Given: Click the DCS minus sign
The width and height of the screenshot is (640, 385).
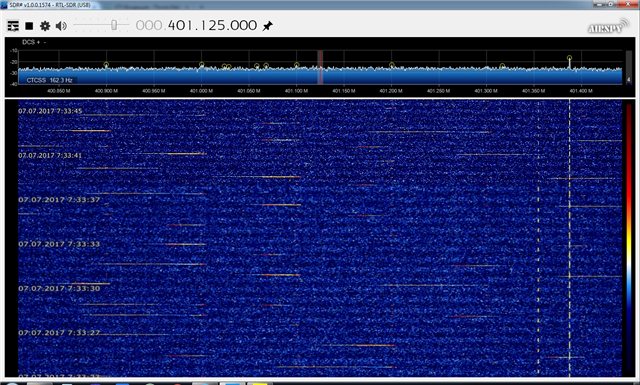Looking at the screenshot, I should (44, 42).
